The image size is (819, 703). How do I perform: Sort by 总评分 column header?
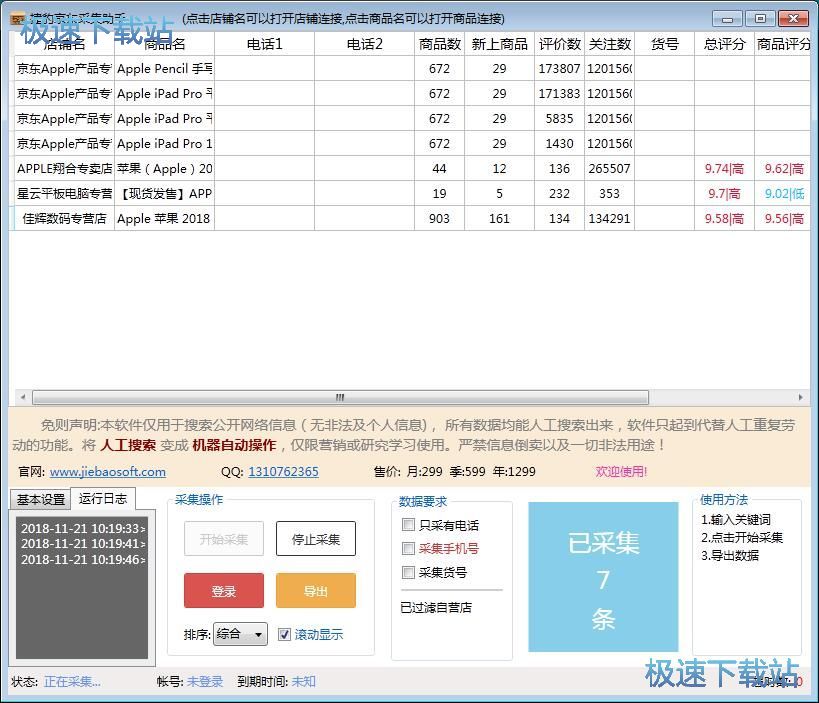click(x=724, y=44)
